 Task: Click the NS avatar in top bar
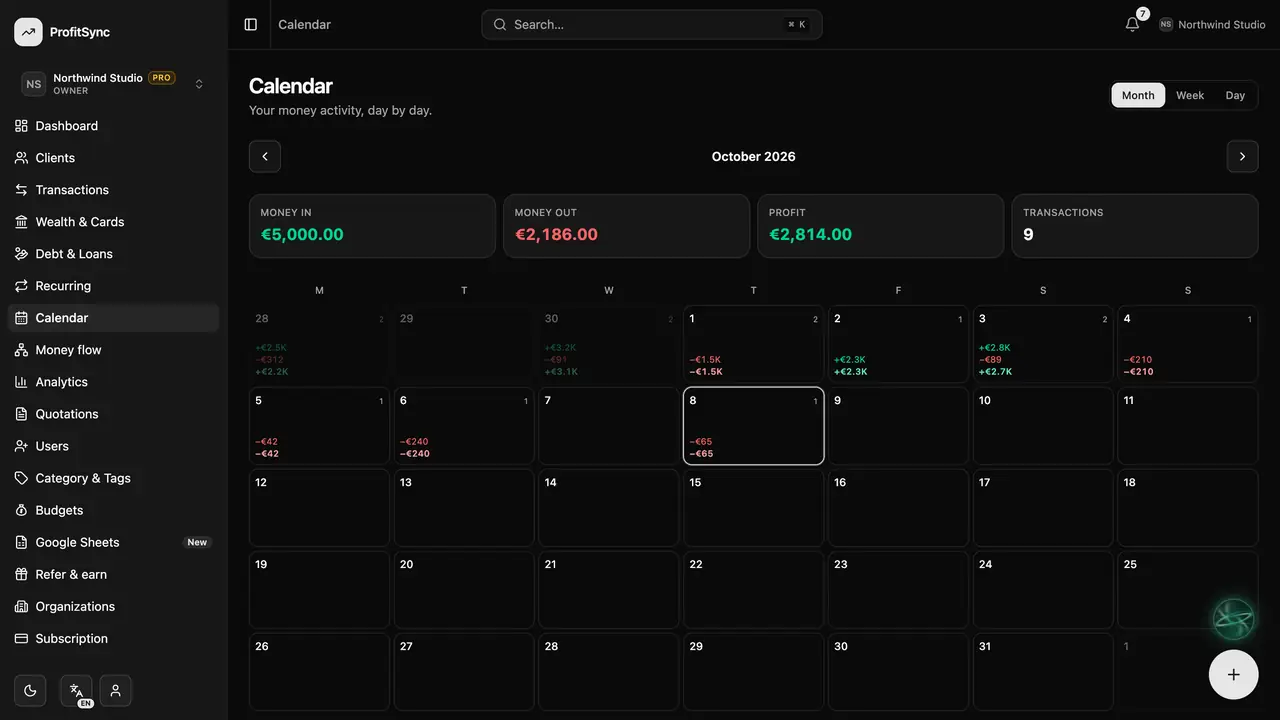[1166, 25]
